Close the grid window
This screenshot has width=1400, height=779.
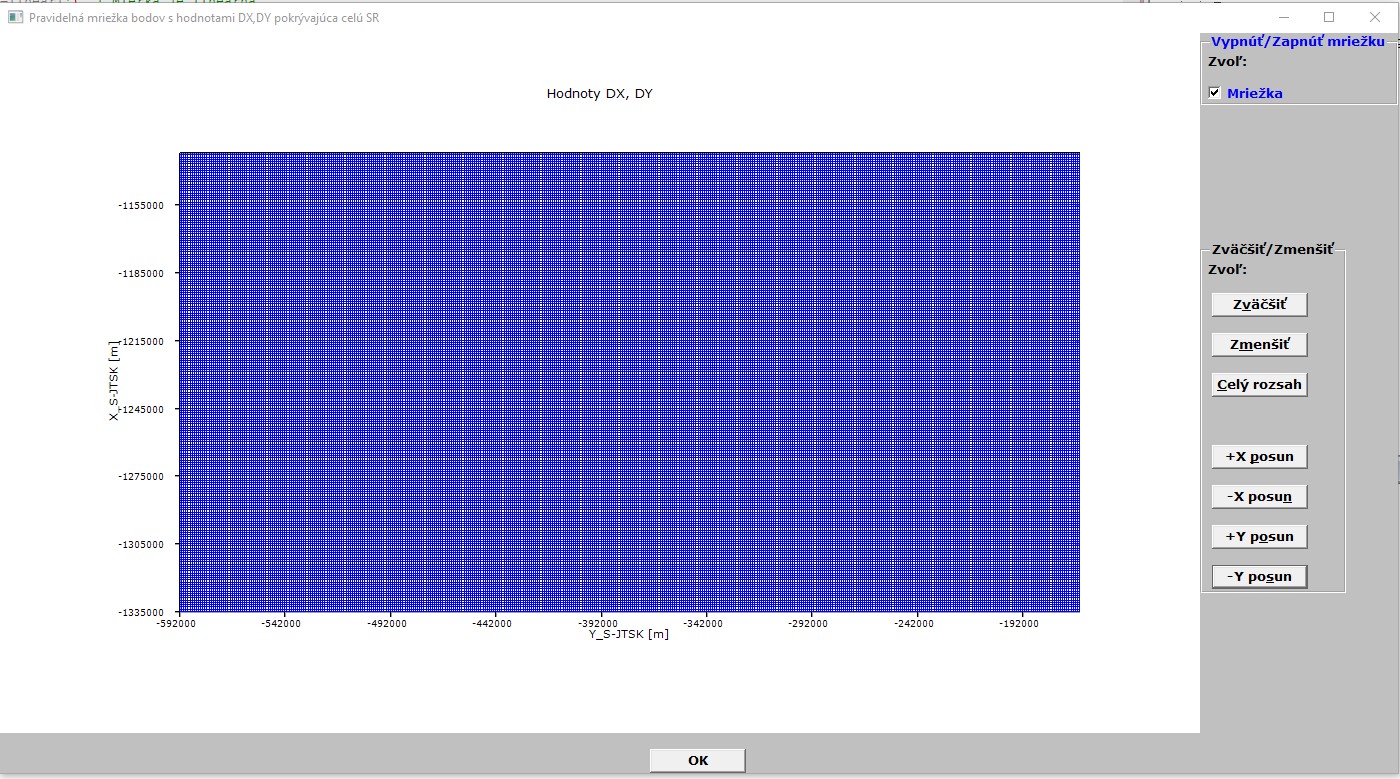click(1374, 17)
